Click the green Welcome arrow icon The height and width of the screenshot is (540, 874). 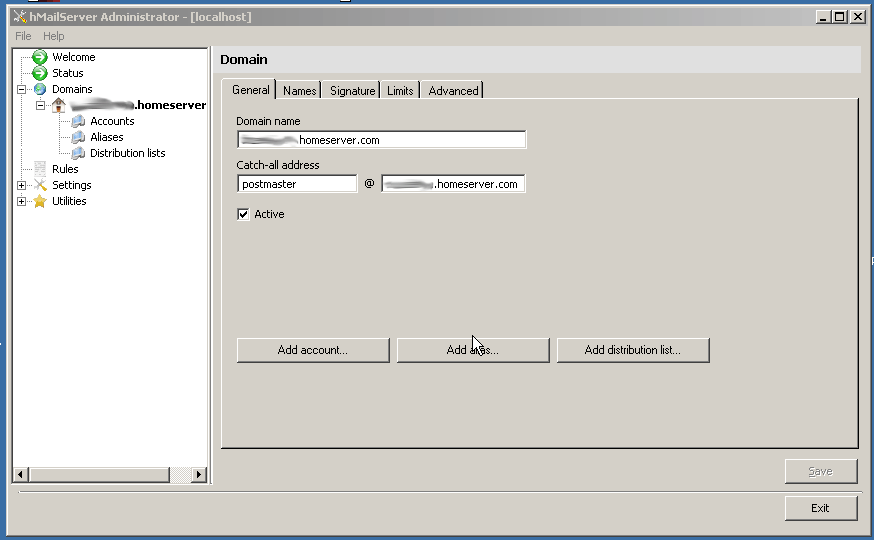tap(40, 57)
